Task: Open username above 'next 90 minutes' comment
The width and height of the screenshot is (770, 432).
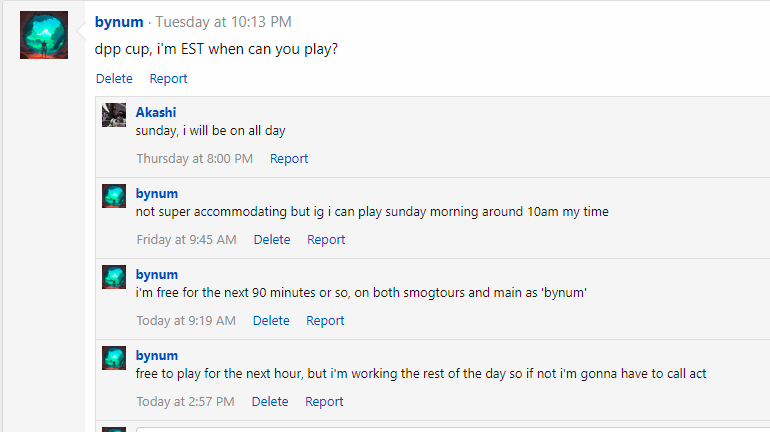Action: 157,274
